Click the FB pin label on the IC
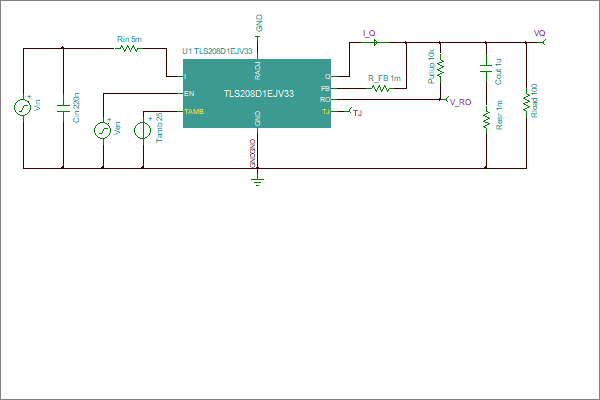This screenshot has height=400, width=600. pos(325,88)
